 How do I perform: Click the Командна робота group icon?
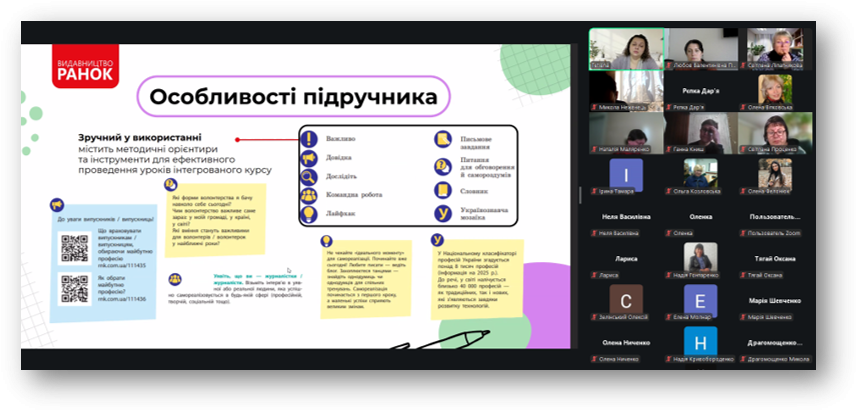pos(309,195)
